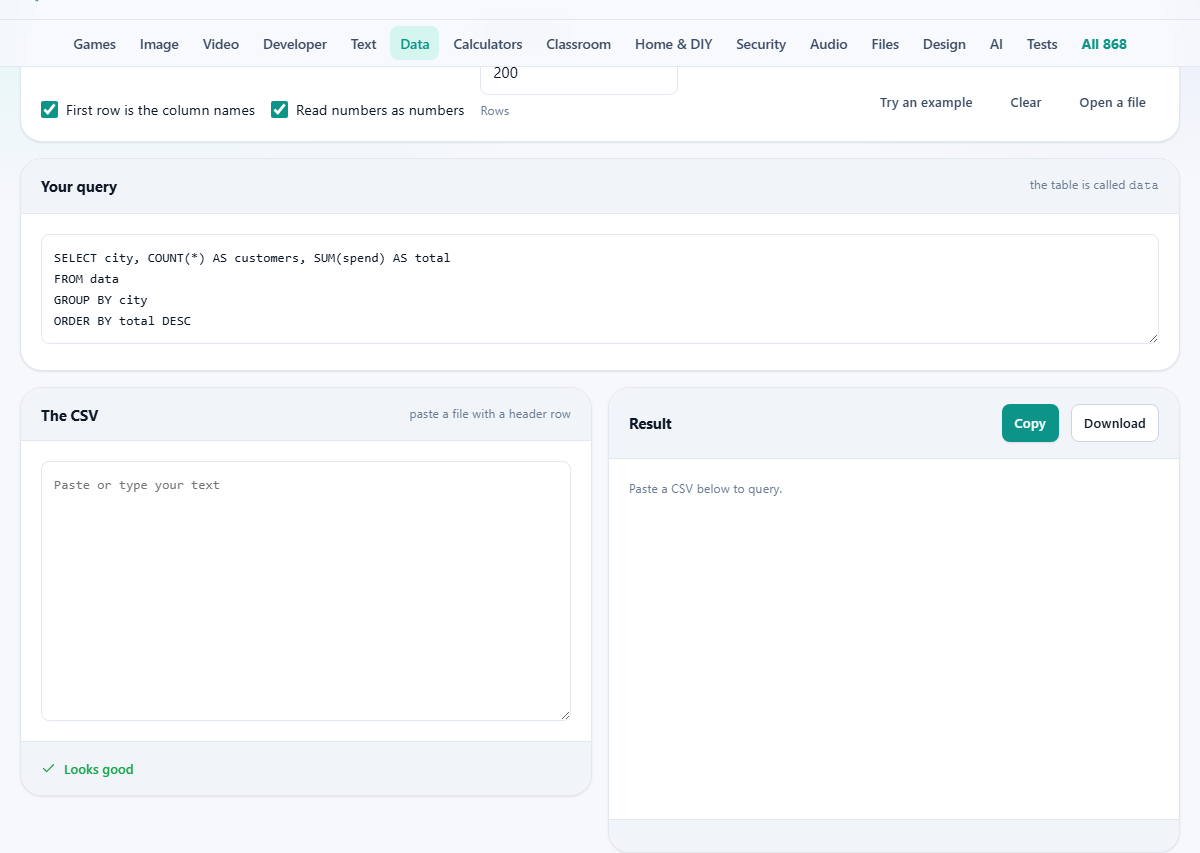The image size is (1200, 853).
Task: Switch to the Files category
Action: click(x=885, y=44)
